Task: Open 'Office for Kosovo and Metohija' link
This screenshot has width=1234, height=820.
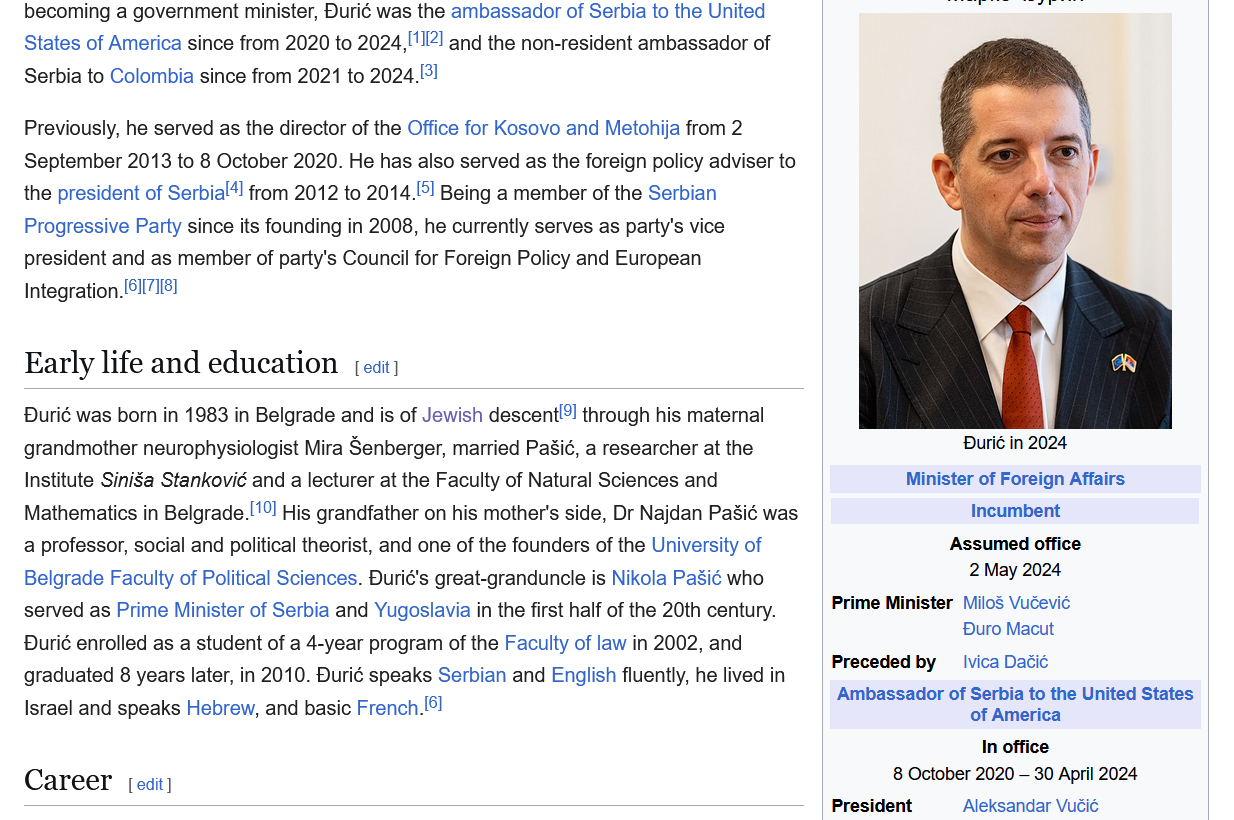Action: click(x=543, y=129)
